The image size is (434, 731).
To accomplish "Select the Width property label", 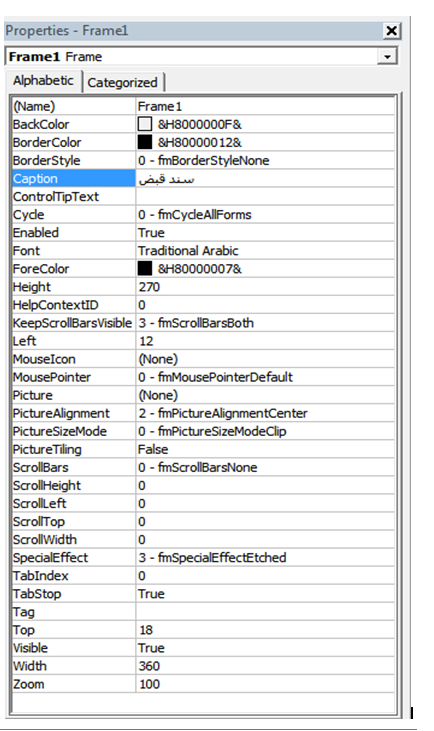I will [x=30, y=666].
